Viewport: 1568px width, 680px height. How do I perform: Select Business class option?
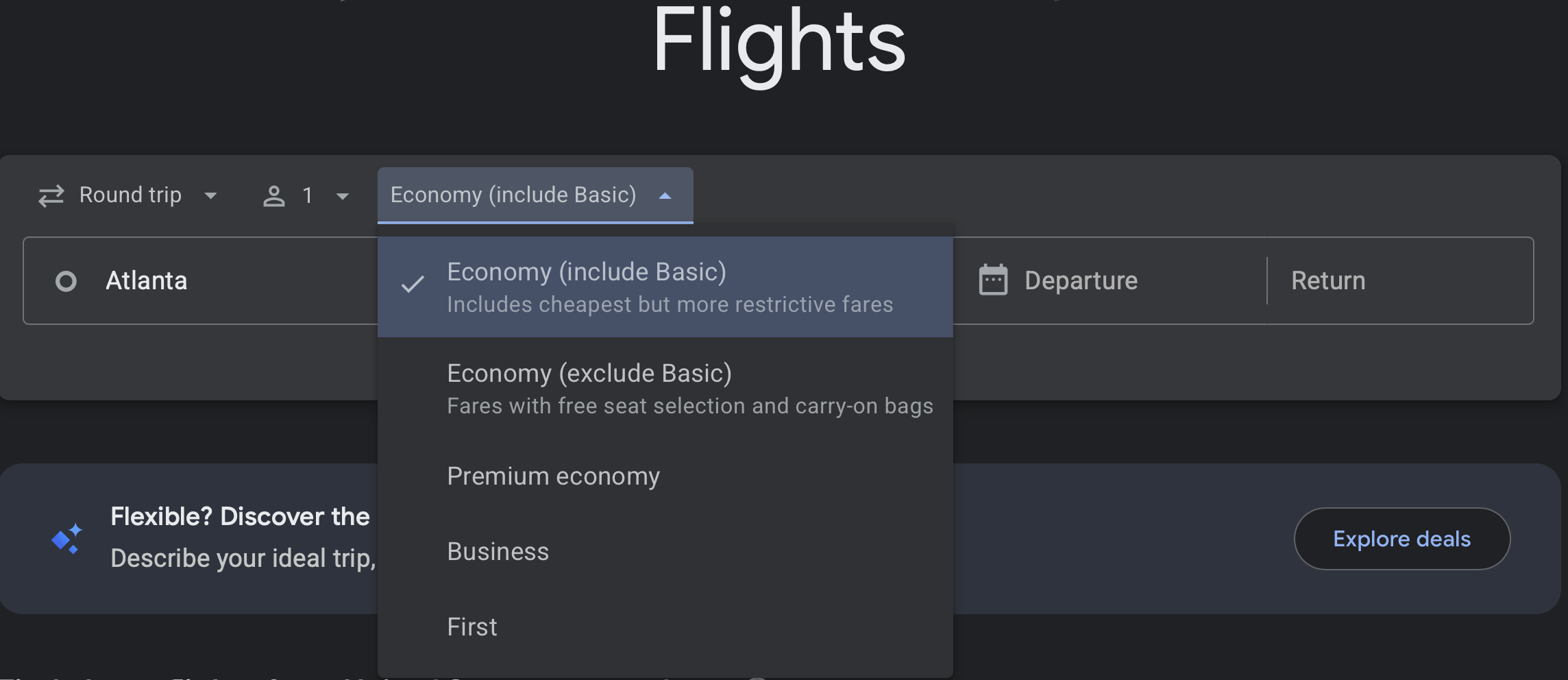[x=498, y=552]
